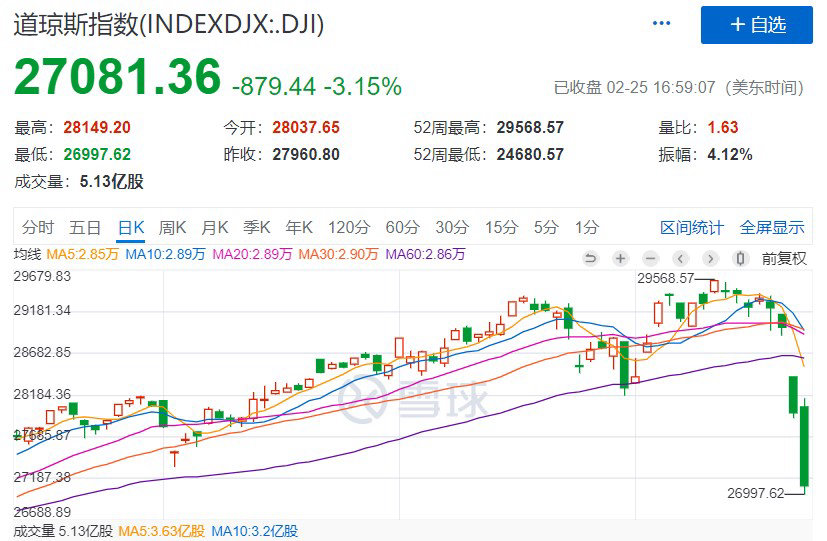Click the 量比 value 1.63
Image resolution: width=827 pixels, height=541 pixels.
pos(723,128)
